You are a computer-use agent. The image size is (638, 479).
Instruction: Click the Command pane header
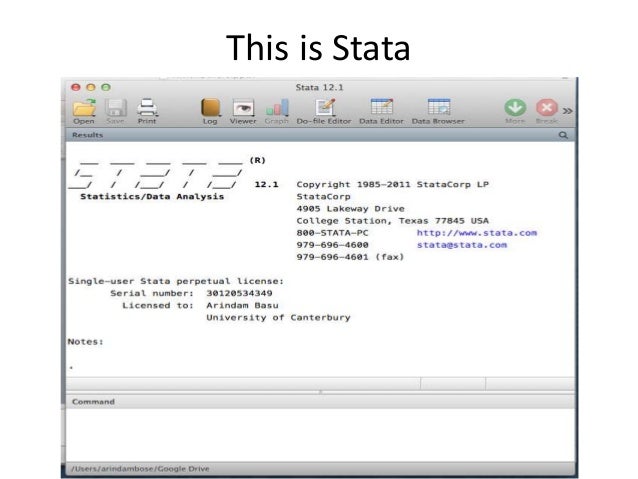coord(320,402)
